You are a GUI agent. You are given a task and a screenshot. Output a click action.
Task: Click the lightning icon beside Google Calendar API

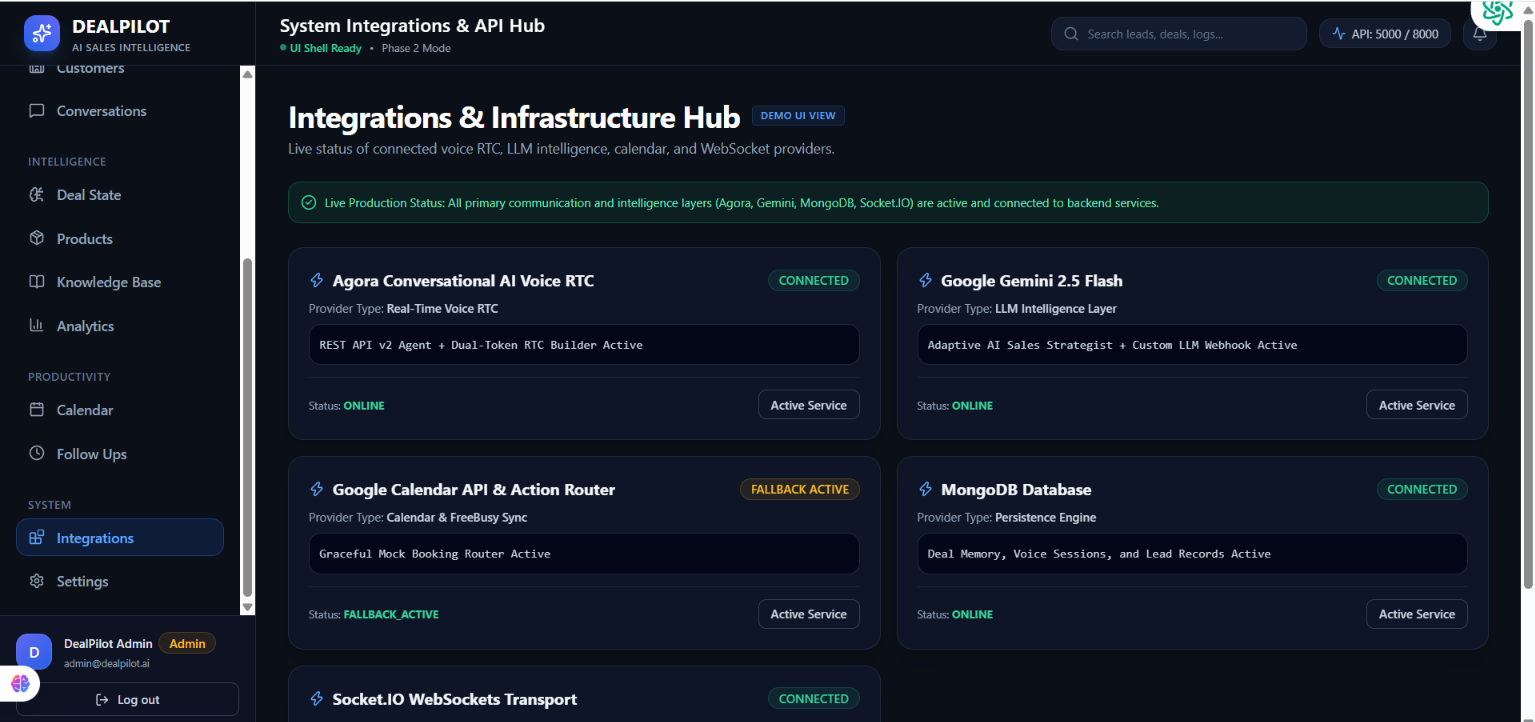click(x=317, y=490)
